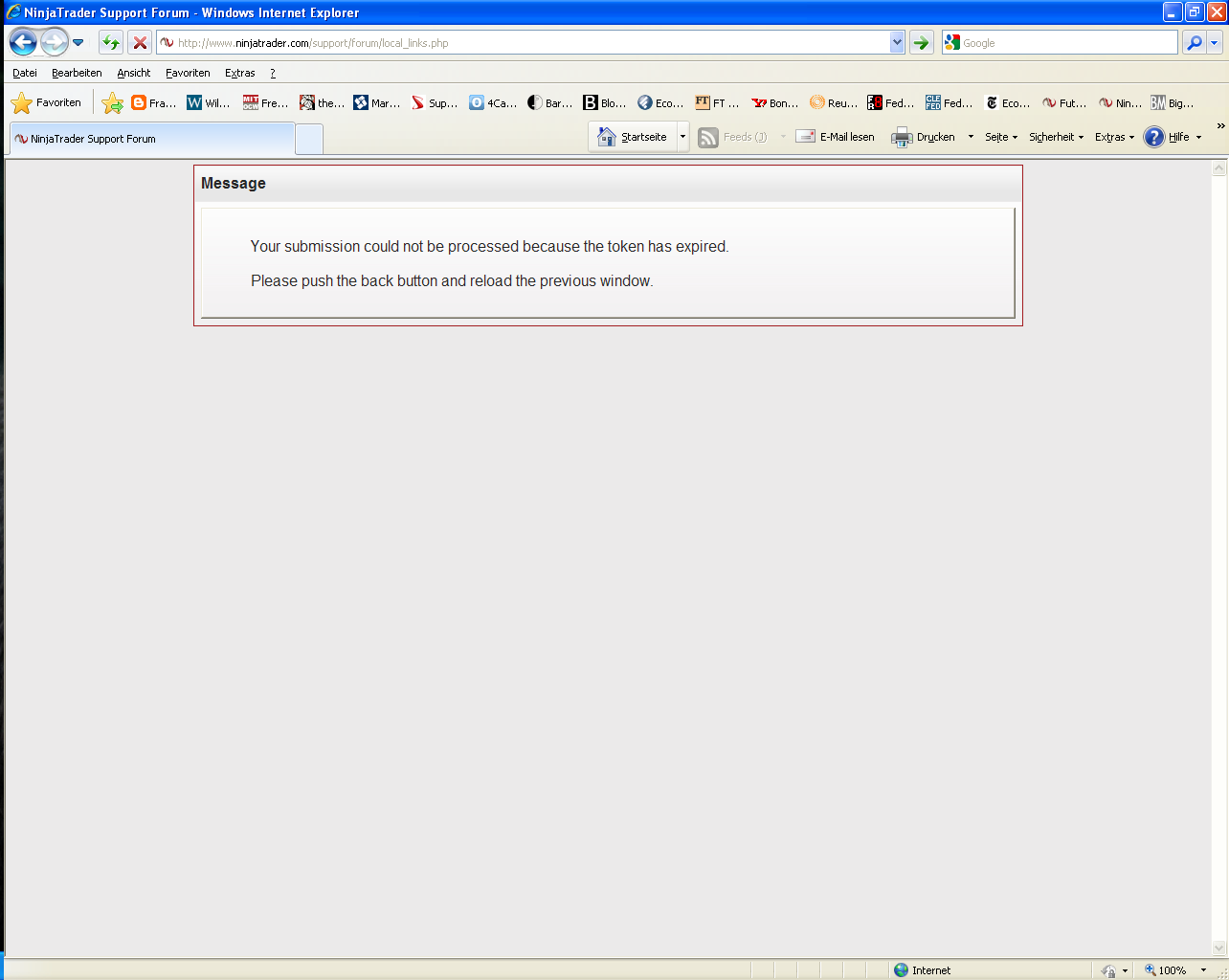This screenshot has height=980, width=1229.
Task: Click the E-Mail lesen button
Action: pyautogui.click(x=836, y=137)
